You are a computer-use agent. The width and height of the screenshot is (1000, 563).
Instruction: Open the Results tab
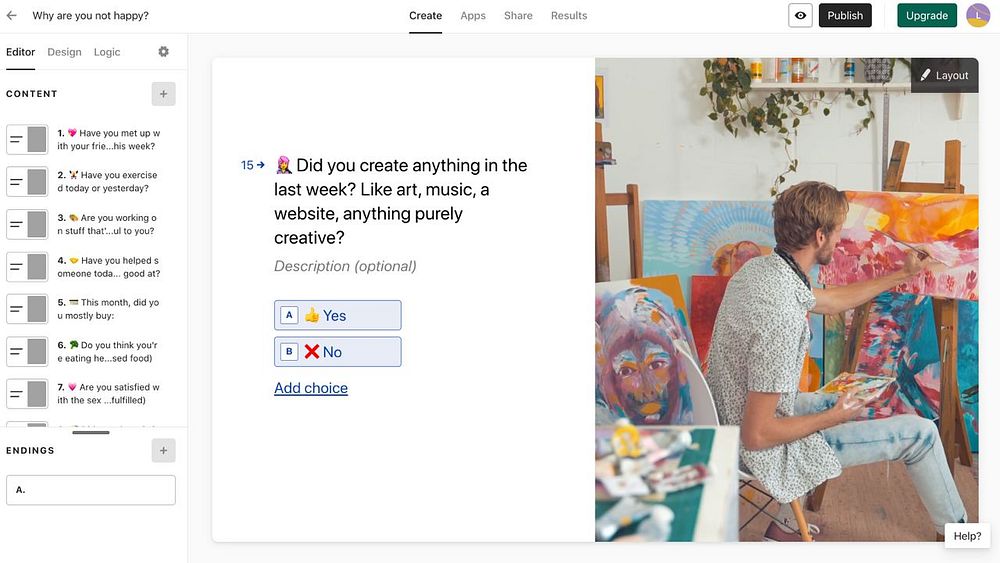[x=569, y=16]
